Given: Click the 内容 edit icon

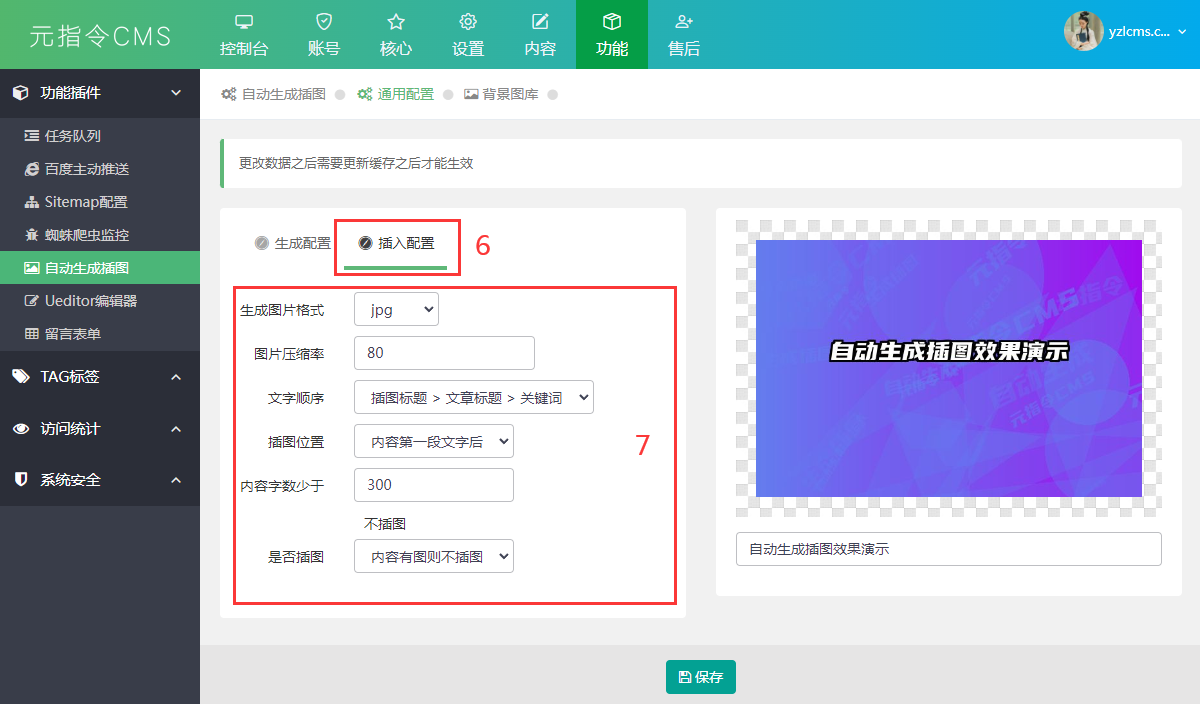Looking at the screenshot, I should click(x=540, y=22).
